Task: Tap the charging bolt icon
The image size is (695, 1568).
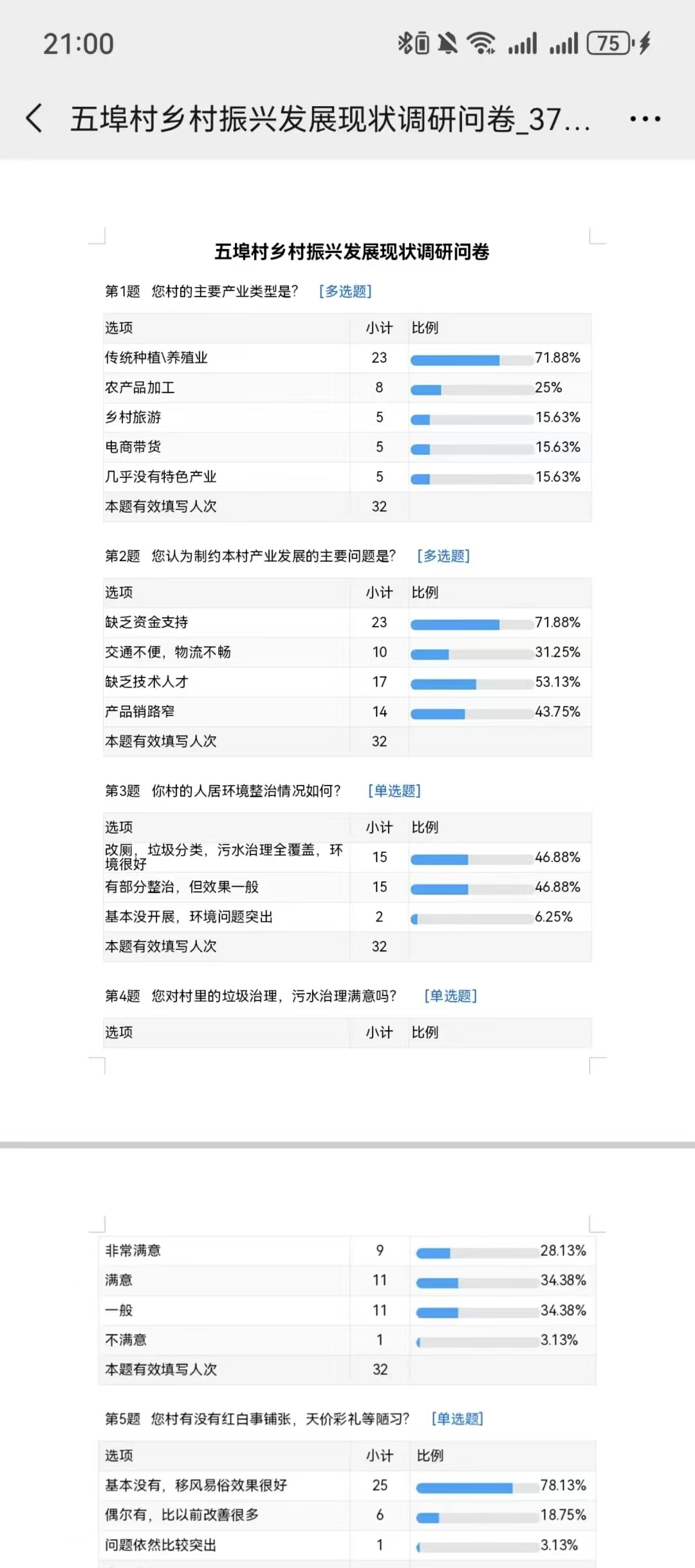Action: pyautogui.click(x=645, y=43)
